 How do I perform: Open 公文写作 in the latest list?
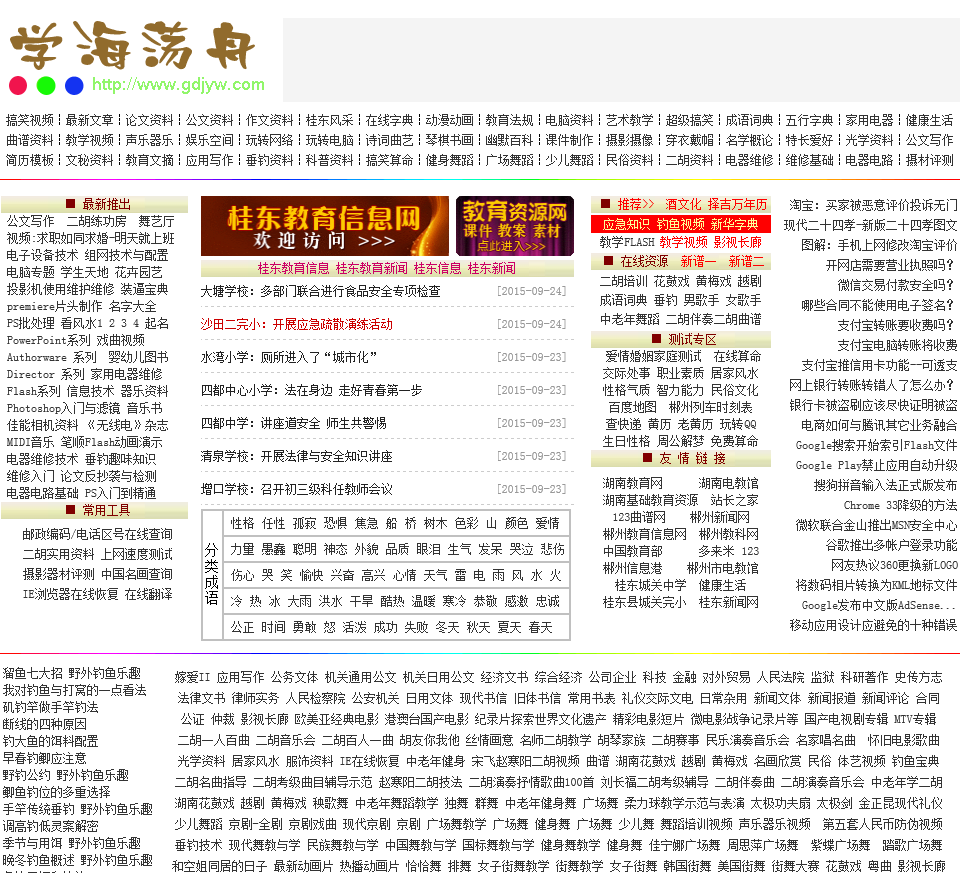tap(30, 222)
